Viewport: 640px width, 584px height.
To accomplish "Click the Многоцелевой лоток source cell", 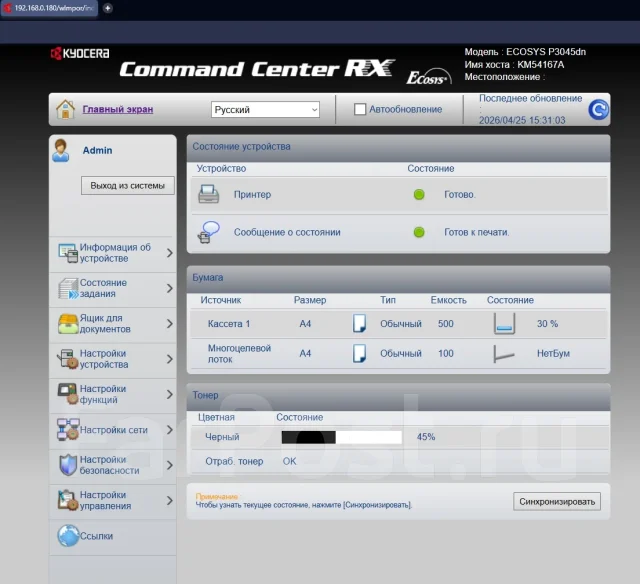I will tap(239, 354).
